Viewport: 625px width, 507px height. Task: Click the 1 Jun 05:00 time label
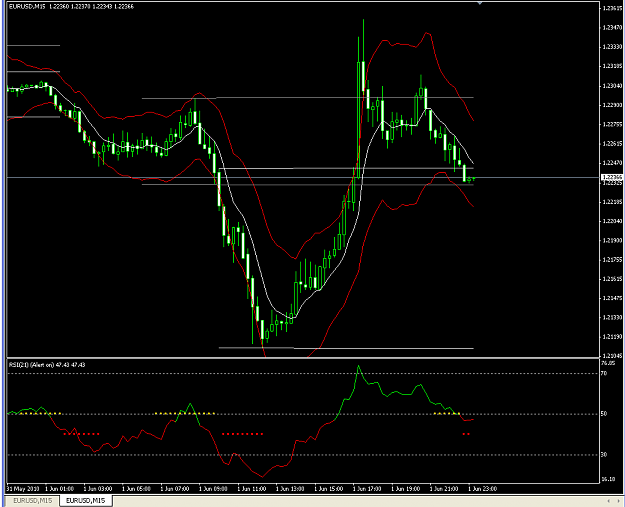137,489
